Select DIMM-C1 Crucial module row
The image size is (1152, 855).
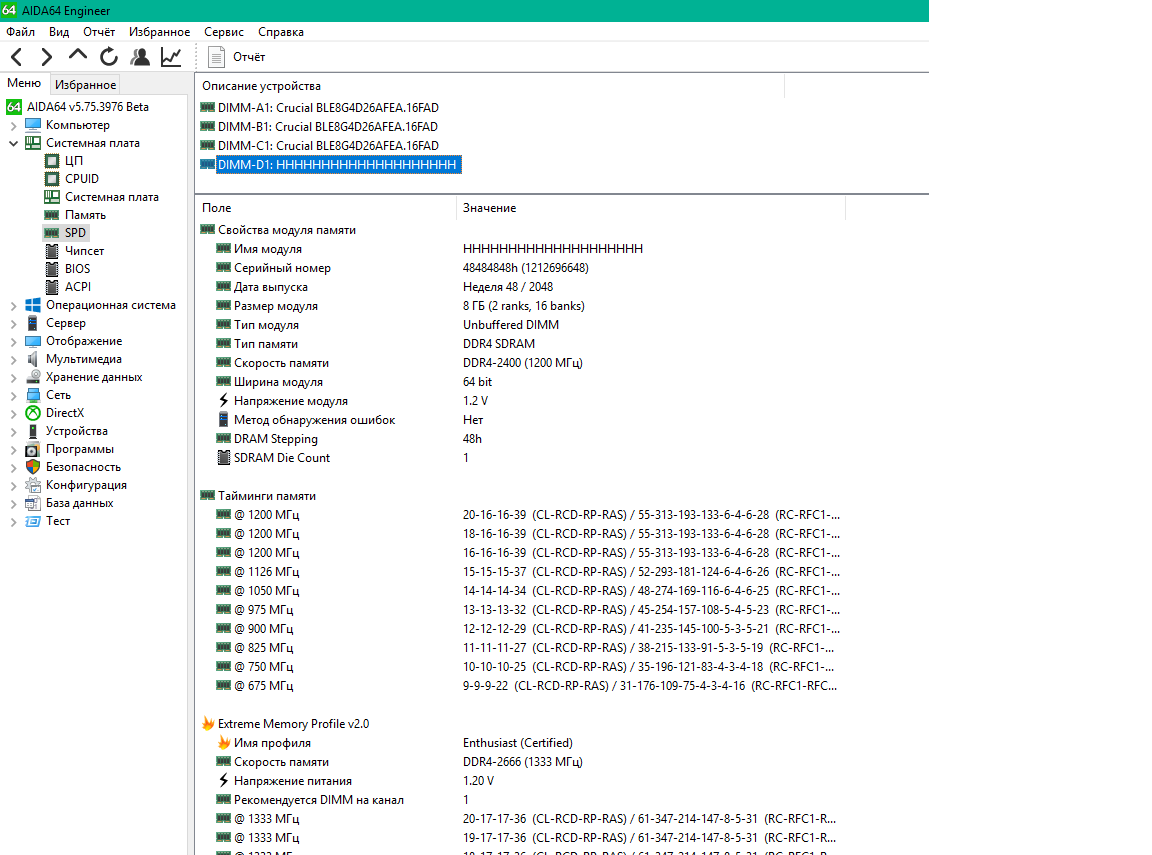coord(328,145)
